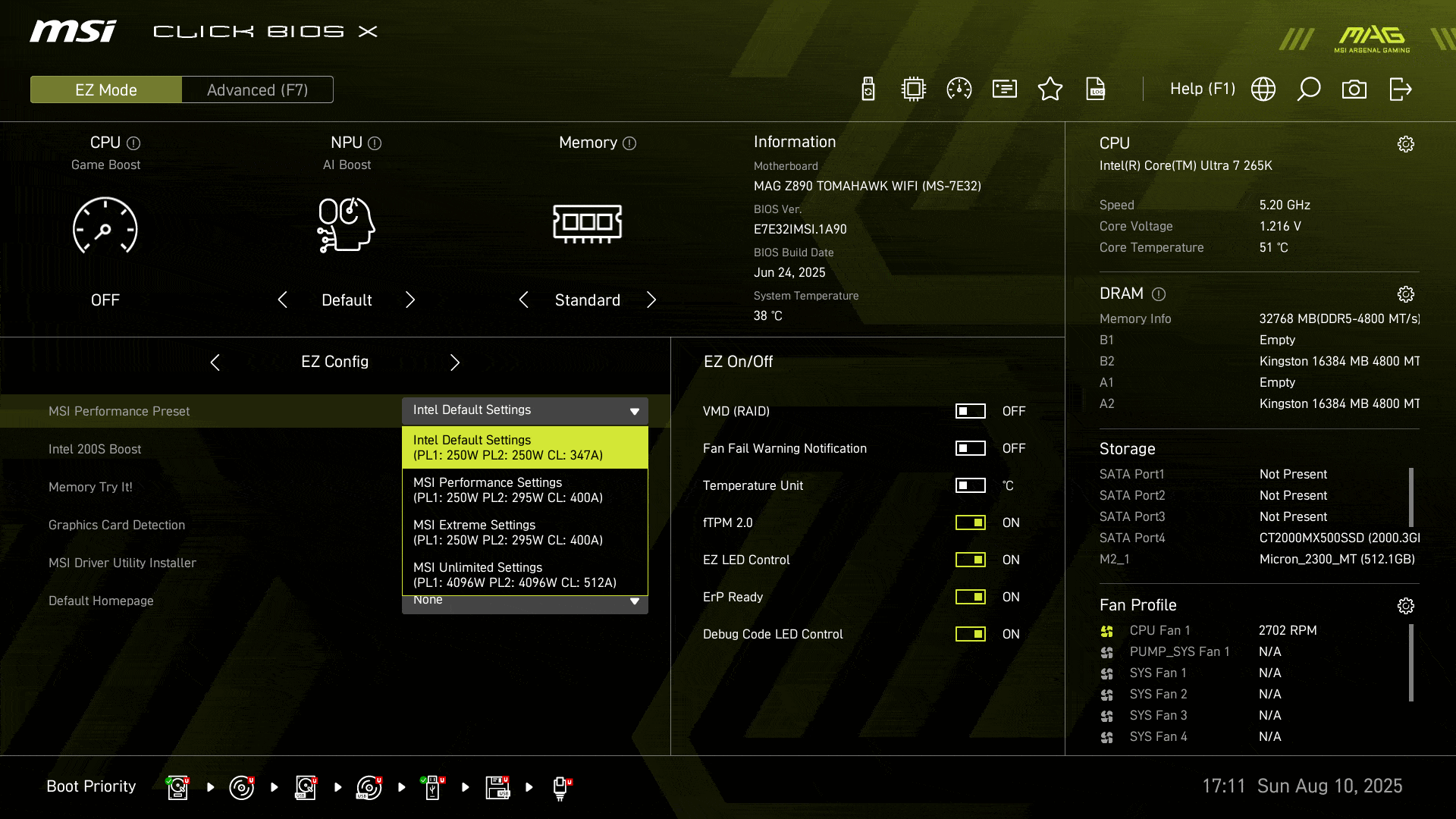Open Default Homepage dropdown showing None
Image resolution: width=1456 pixels, height=819 pixels.
point(525,604)
